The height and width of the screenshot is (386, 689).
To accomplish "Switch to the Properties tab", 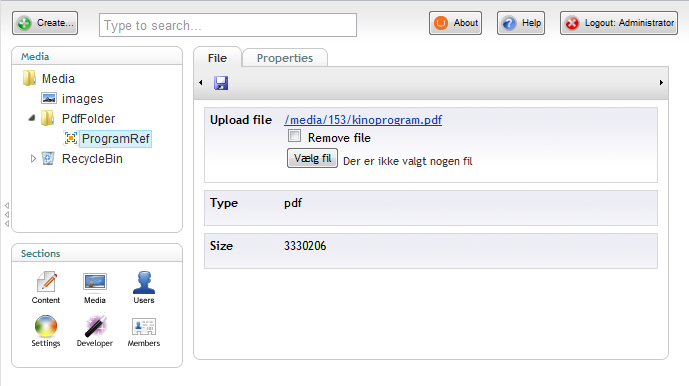I will [285, 58].
